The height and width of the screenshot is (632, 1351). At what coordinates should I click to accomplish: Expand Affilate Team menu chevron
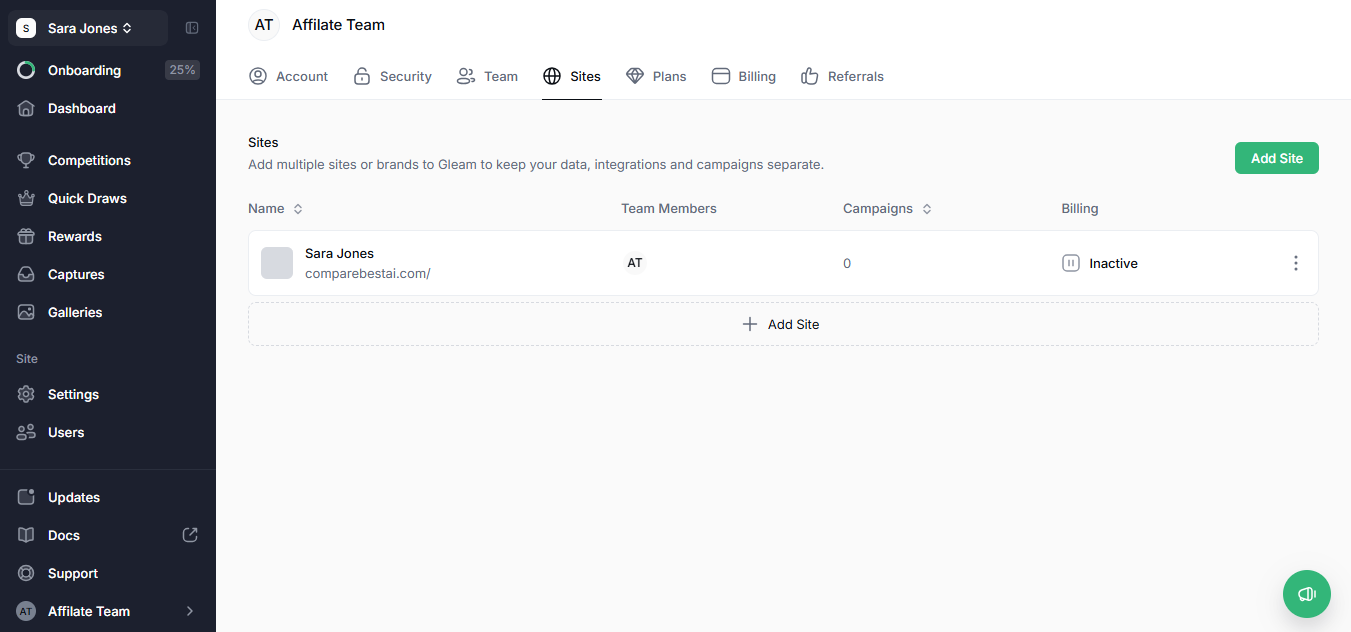click(190, 611)
